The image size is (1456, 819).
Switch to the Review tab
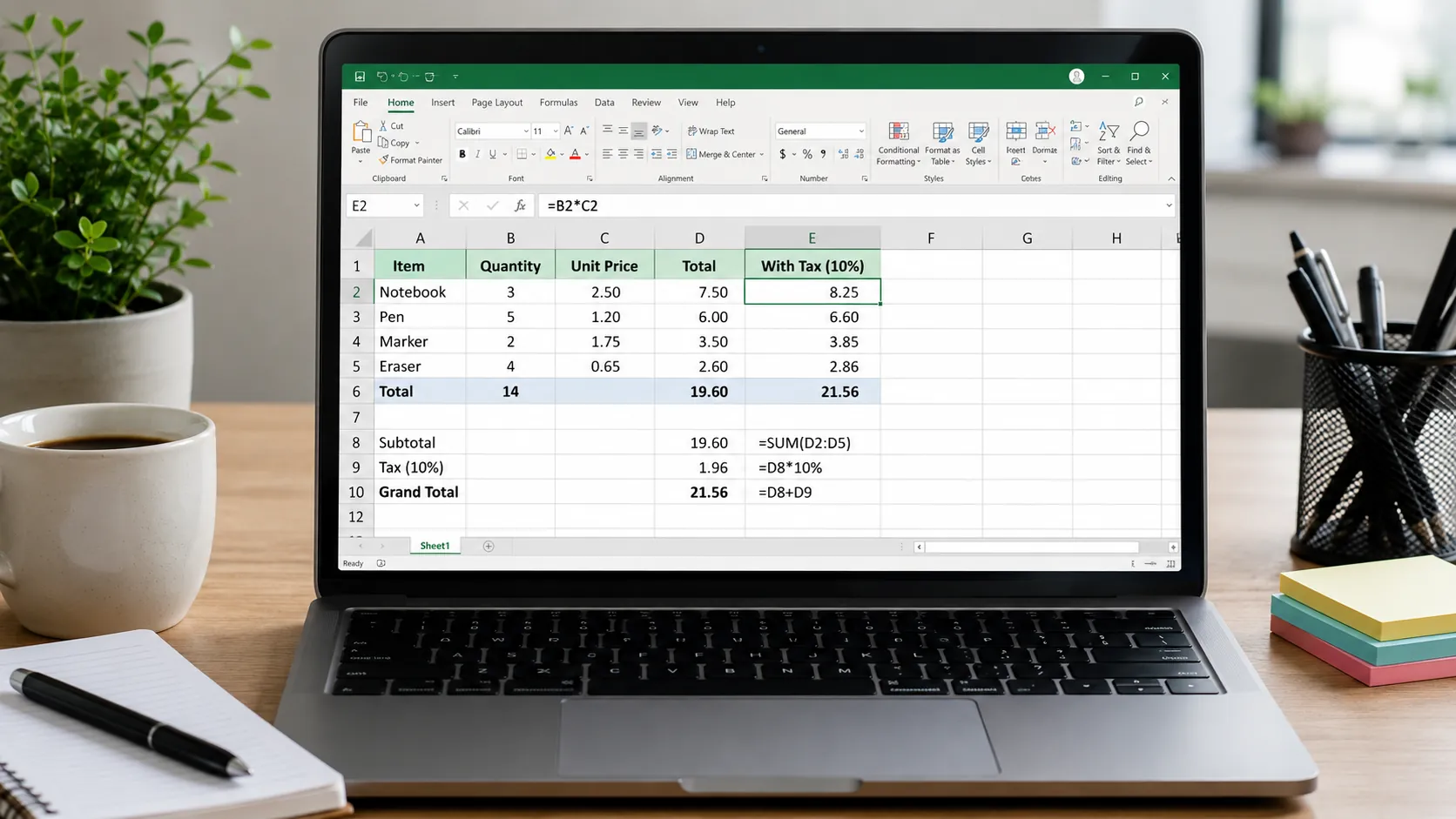[646, 103]
